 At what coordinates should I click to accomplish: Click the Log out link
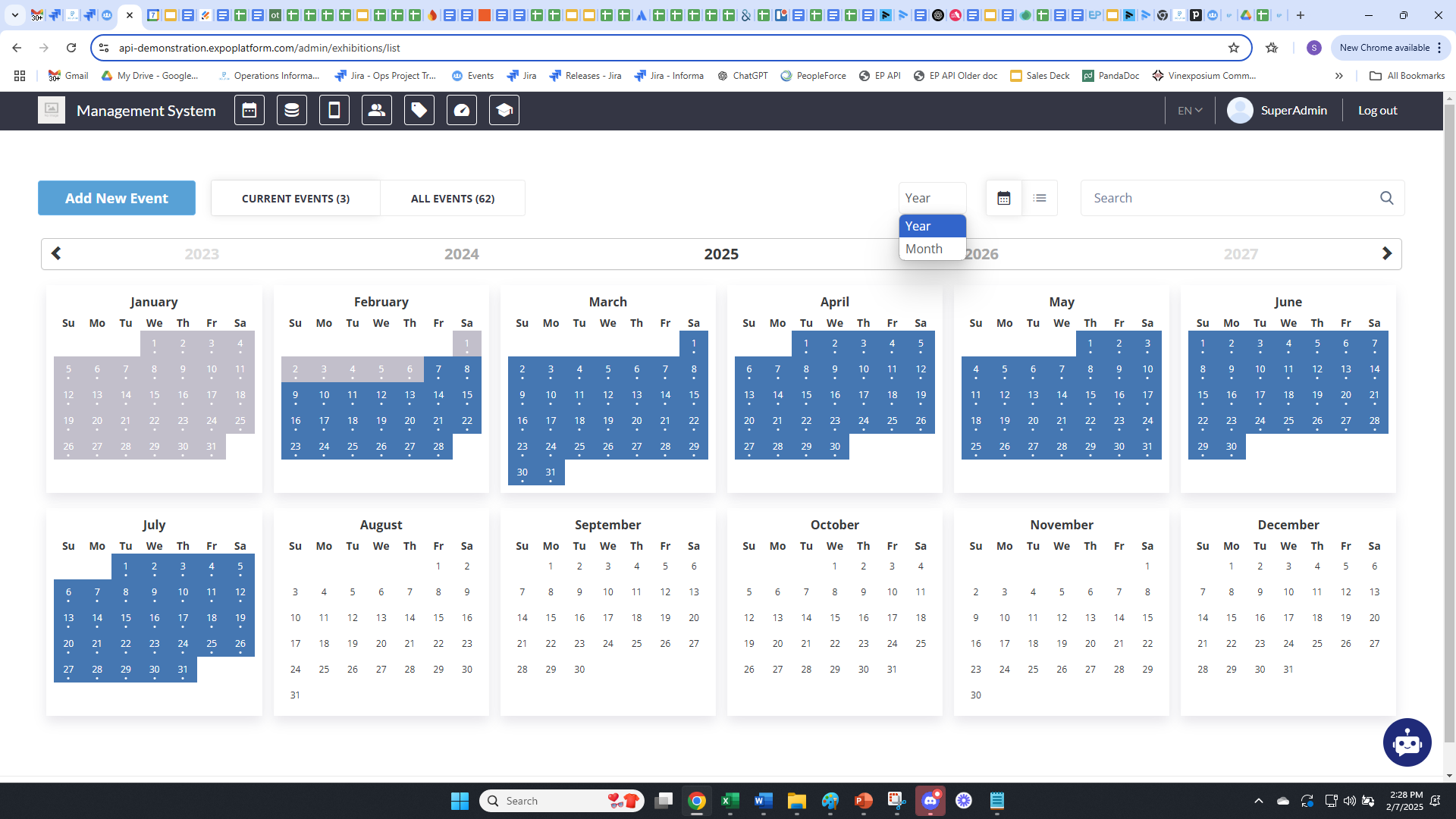coord(1377,111)
